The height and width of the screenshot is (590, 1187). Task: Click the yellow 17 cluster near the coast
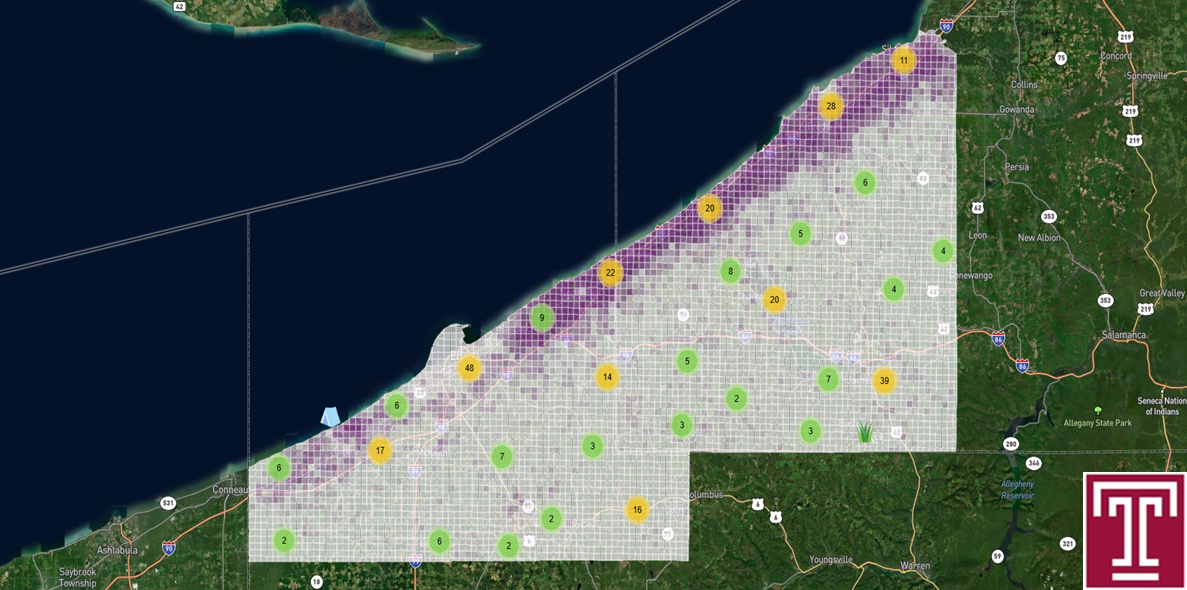point(380,450)
